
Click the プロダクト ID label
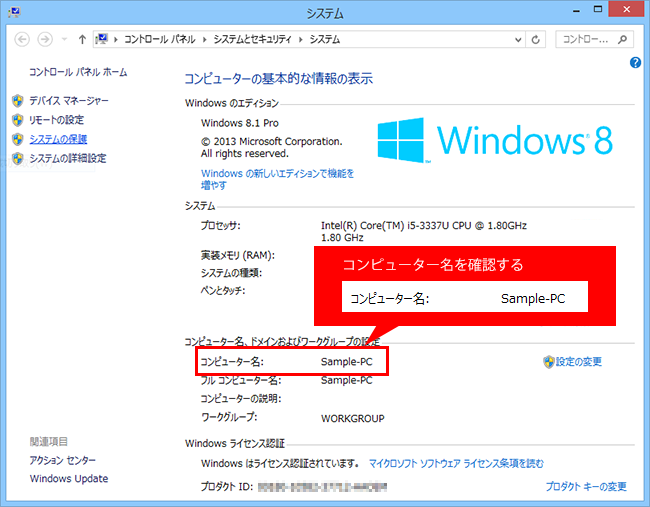point(227,487)
